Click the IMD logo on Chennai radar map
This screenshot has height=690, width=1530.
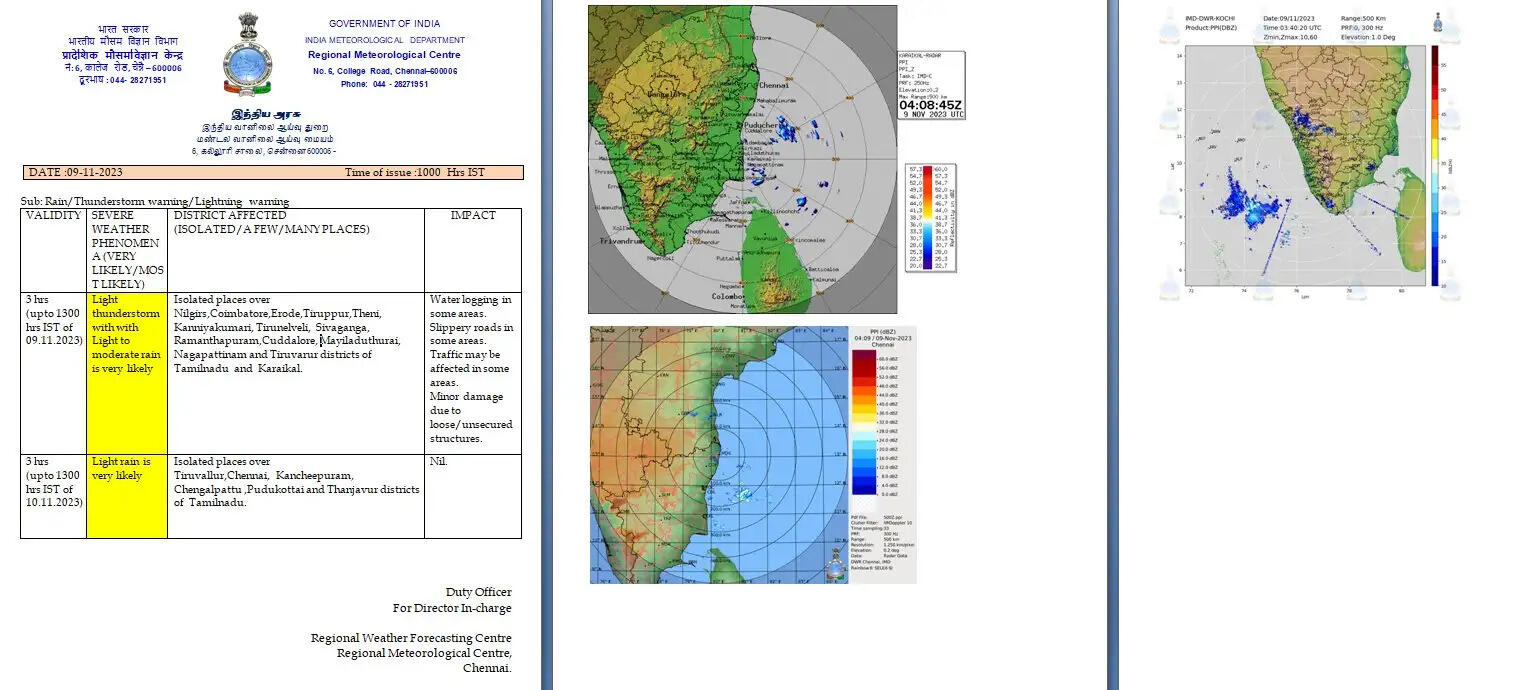(x=834, y=568)
